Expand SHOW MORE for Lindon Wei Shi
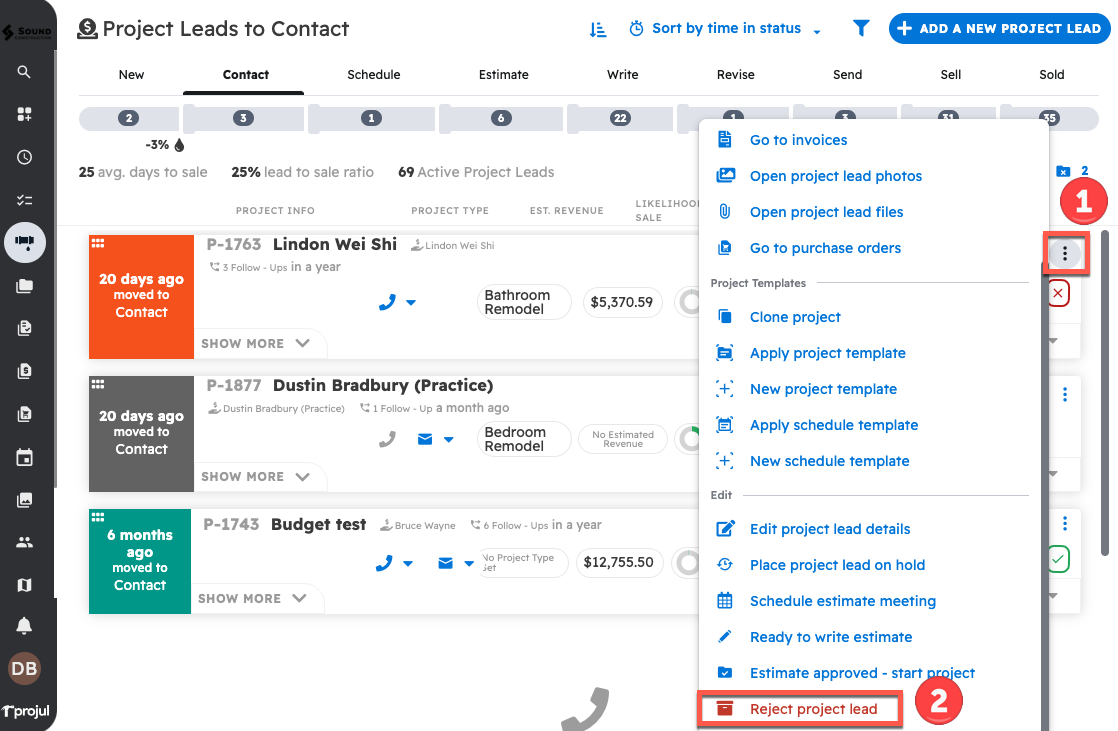 (x=256, y=343)
